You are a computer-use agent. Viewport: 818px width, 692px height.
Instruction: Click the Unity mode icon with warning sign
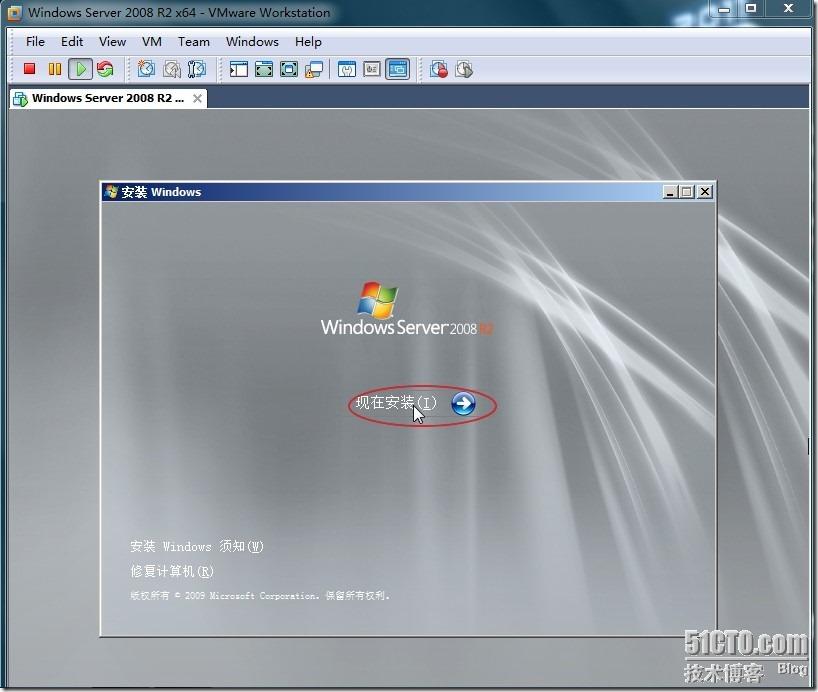point(314,69)
